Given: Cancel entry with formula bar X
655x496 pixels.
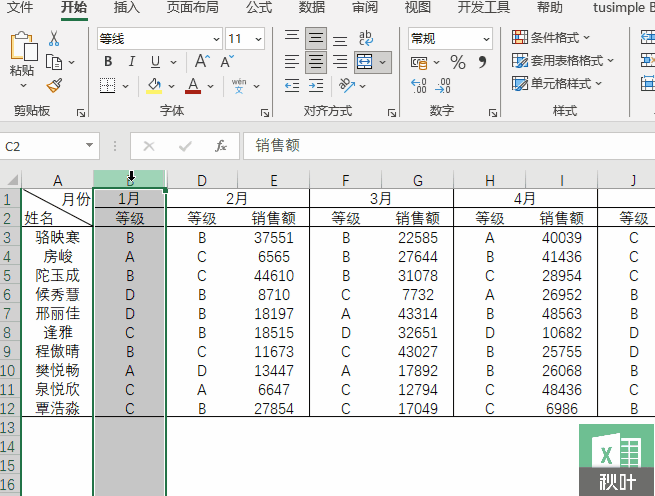Looking at the screenshot, I should pyautogui.click(x=149, y=146).
